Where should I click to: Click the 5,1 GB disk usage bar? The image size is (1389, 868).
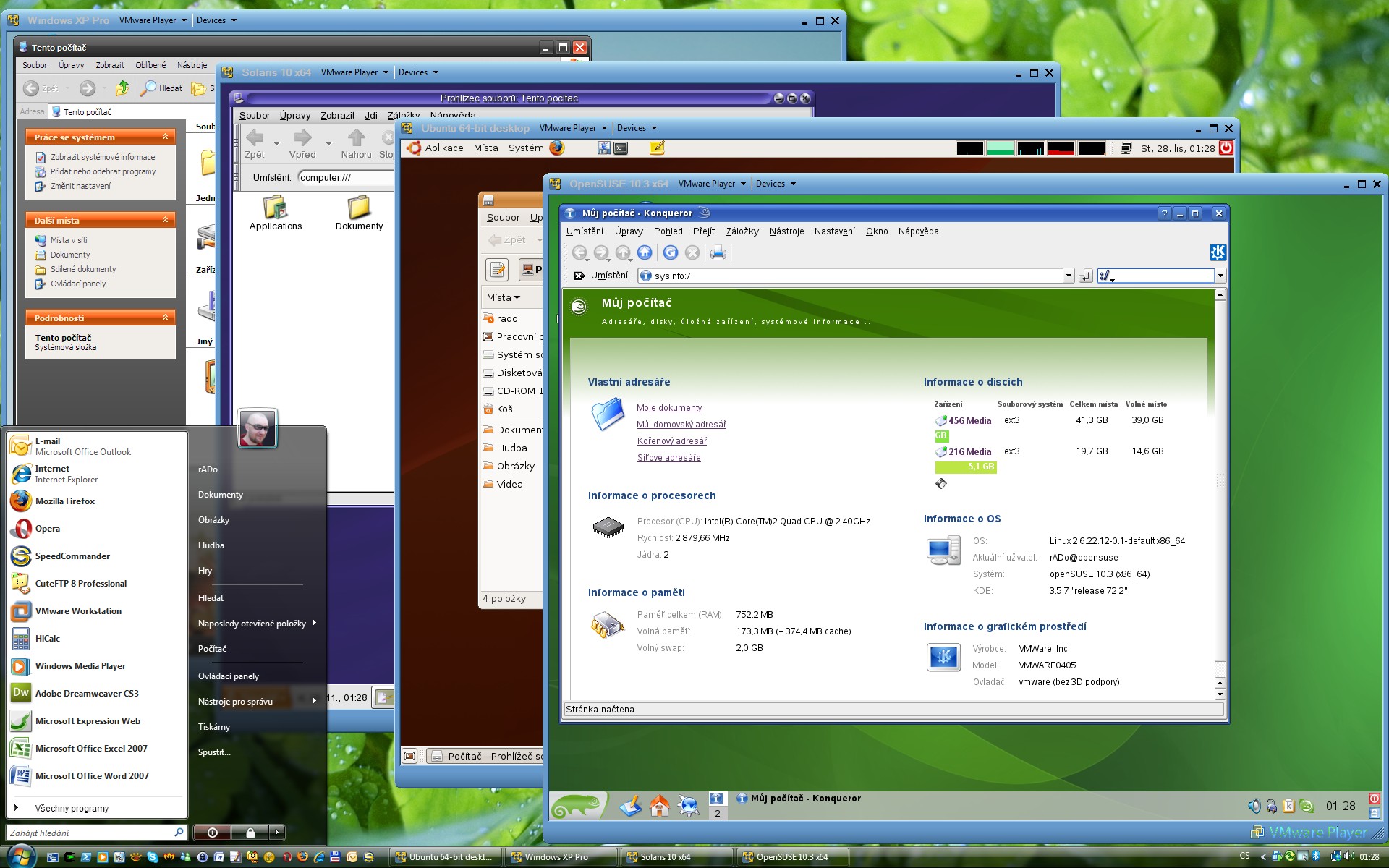[x=966, y=467]
